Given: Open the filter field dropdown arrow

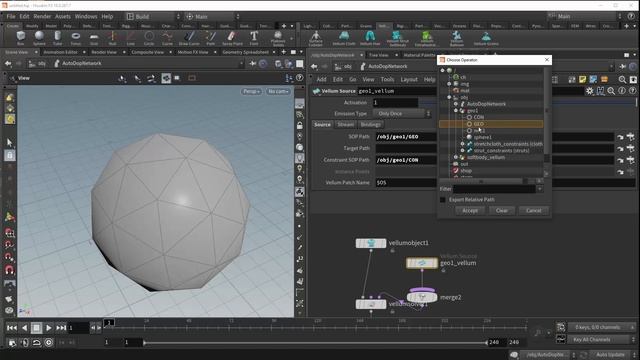Looking at the screenshot, I should pos(540,189).
